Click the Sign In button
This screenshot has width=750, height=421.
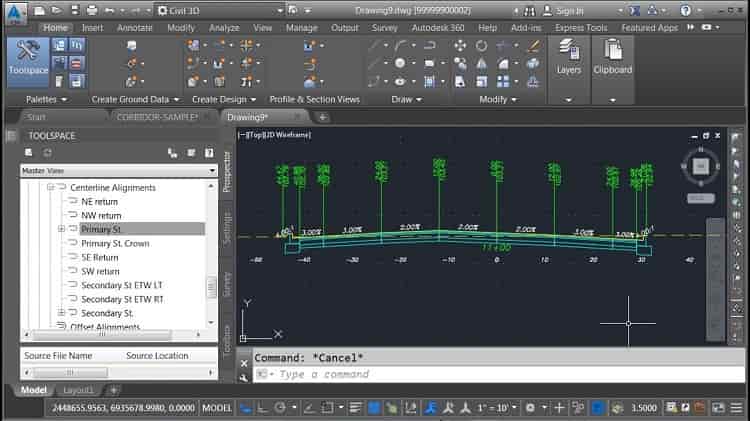[x=564, y=11]
